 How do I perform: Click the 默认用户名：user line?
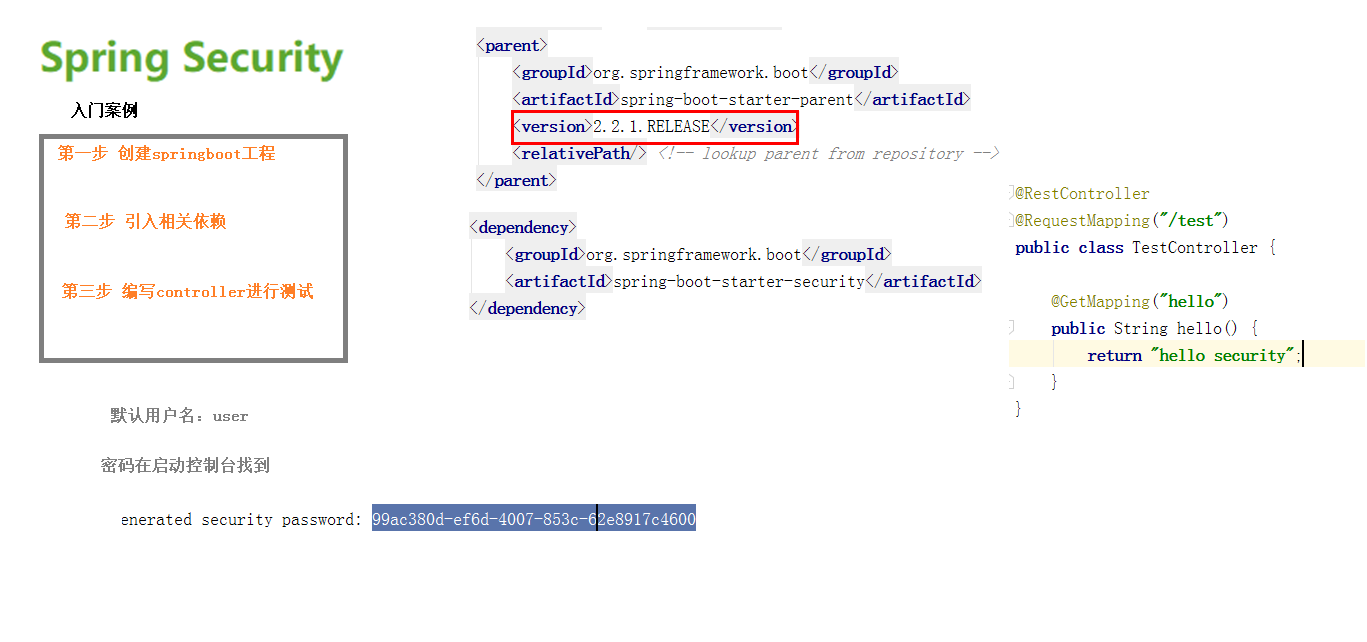[179, 416]
